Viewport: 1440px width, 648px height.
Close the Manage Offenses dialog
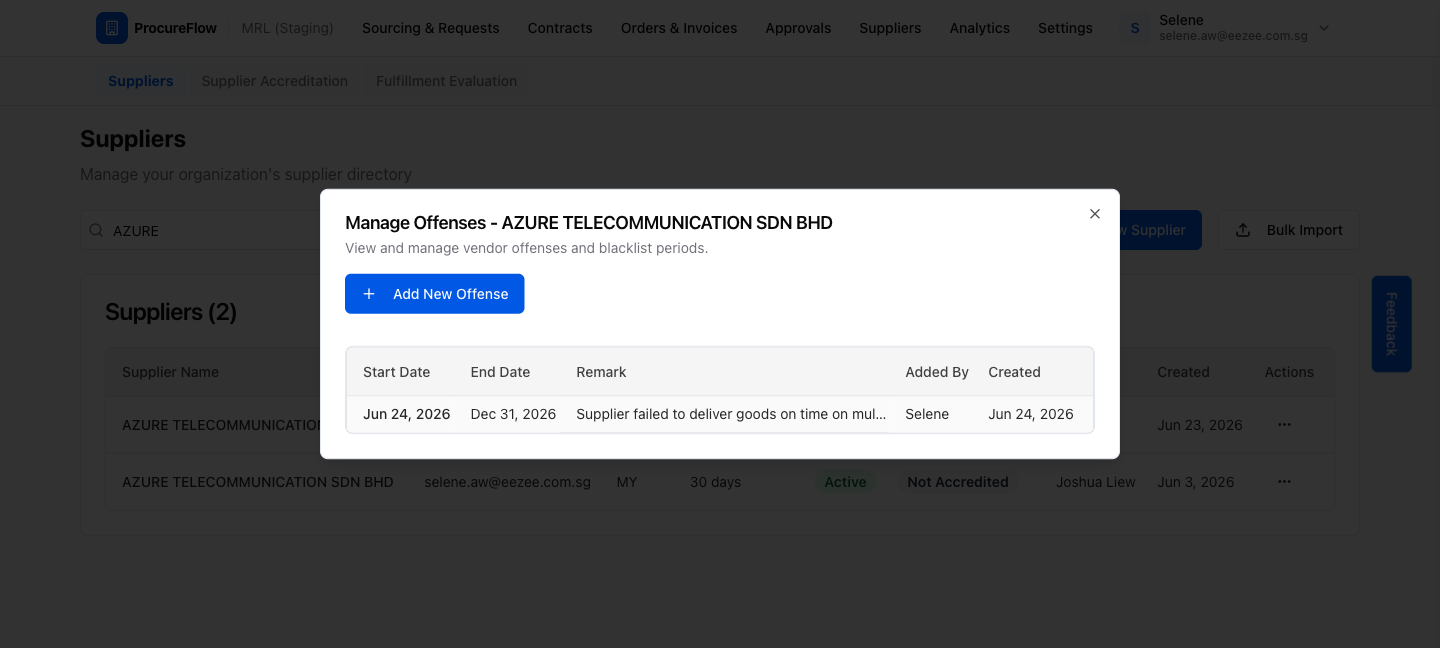[1095, 214]
